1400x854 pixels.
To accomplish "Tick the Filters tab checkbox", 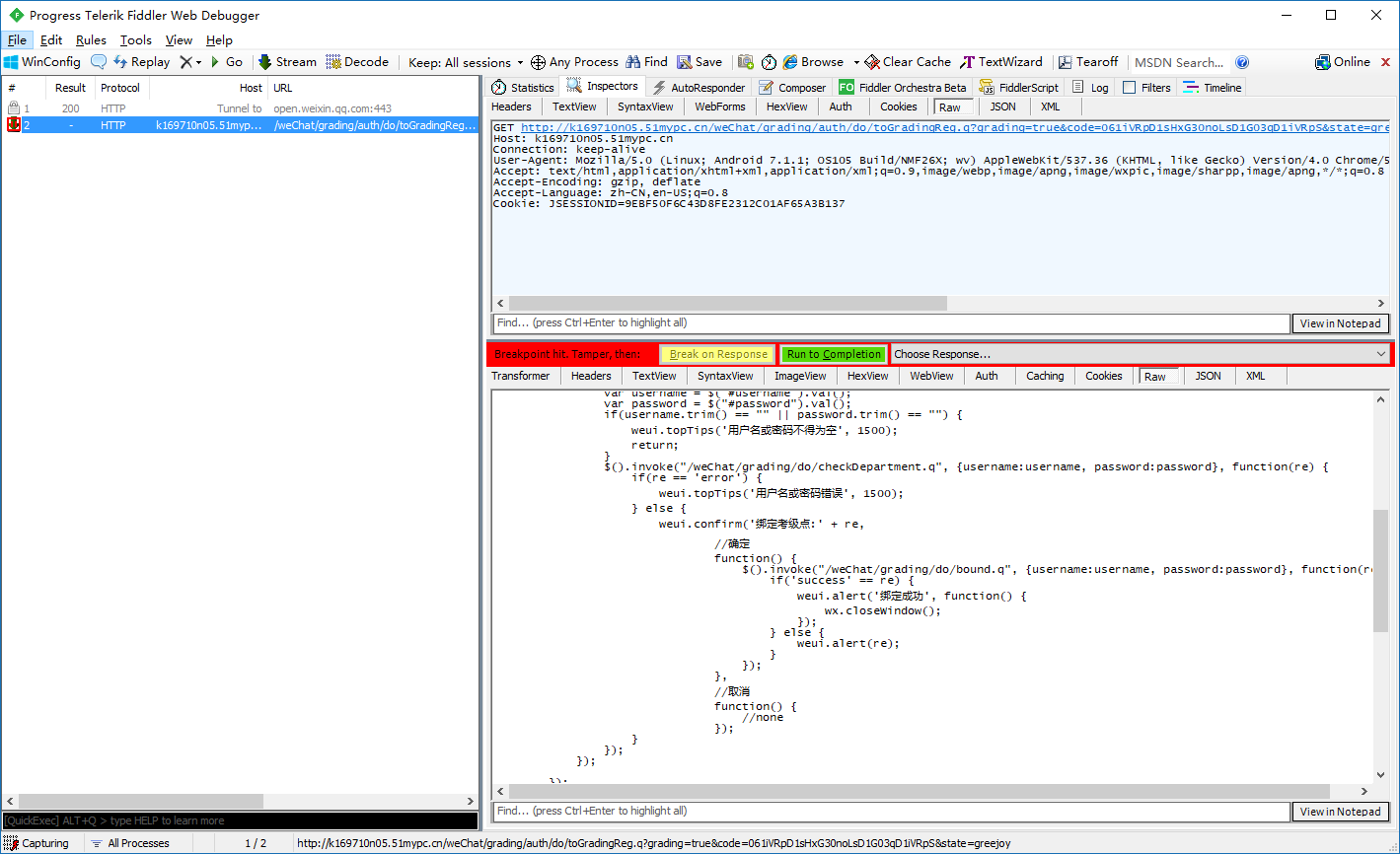I will pos(1130,88).
